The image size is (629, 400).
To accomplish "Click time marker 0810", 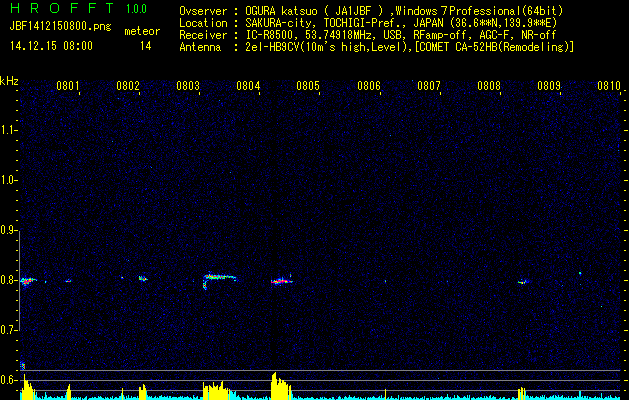I will (609, 86).
